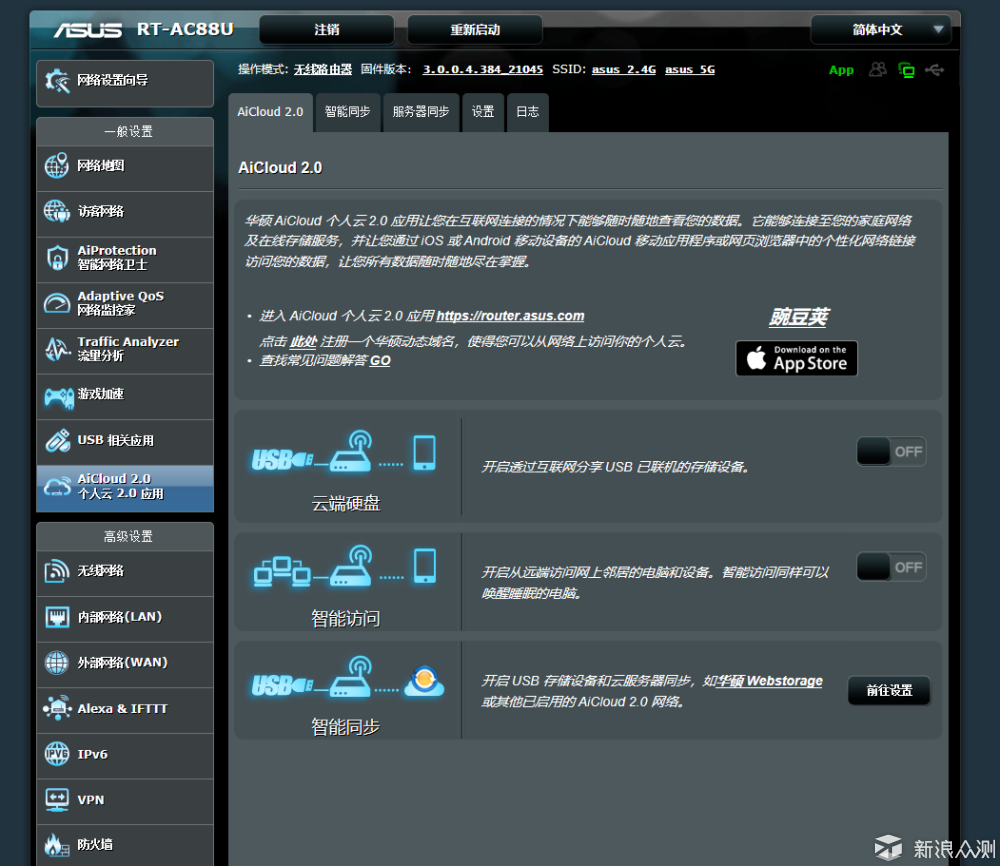This screenshot has height=866, width=1000.
Task: Click the 无线路由器 operation mode link
Action: click(323, 70)
